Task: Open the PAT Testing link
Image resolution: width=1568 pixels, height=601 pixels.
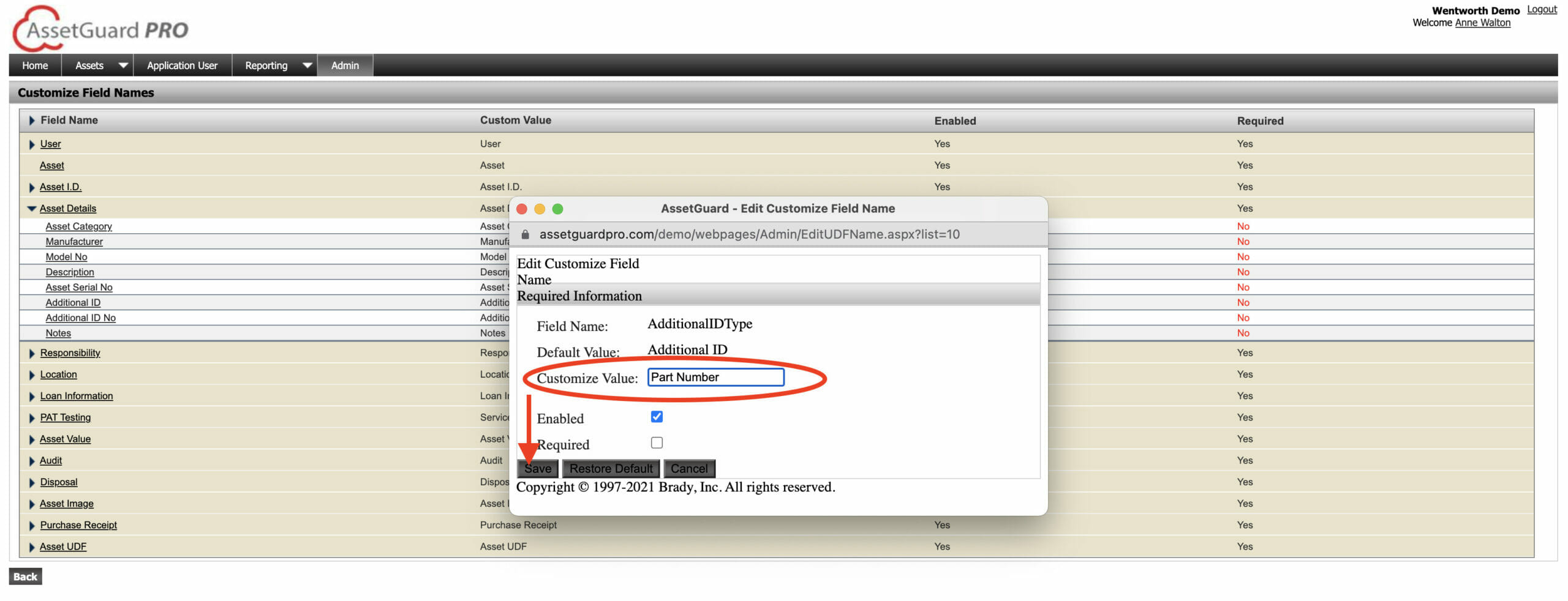Action: (66, 418)
